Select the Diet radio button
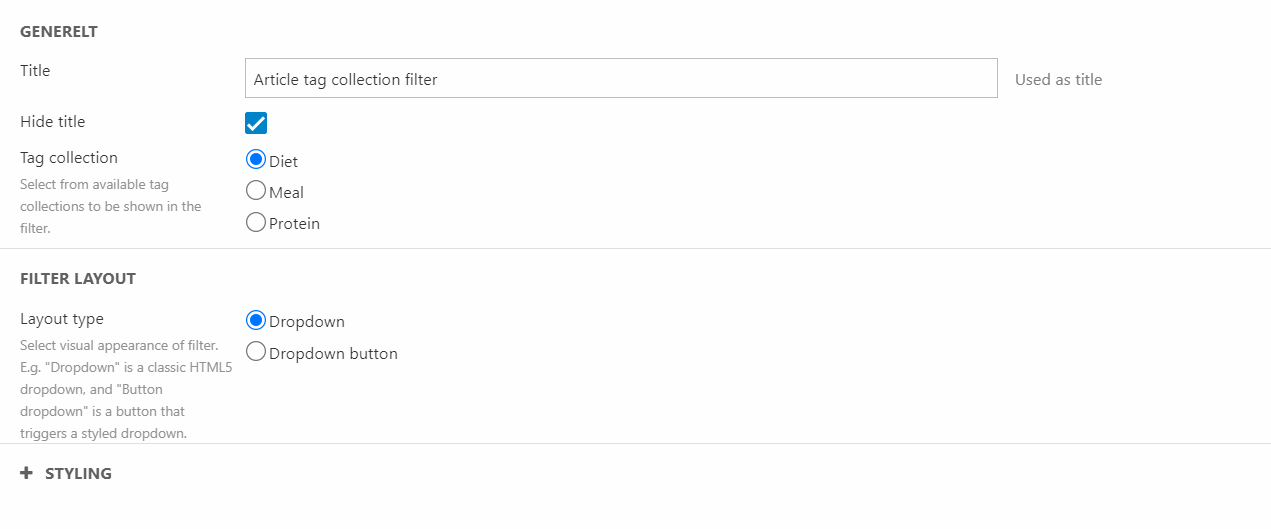This screenshot has width=1271, height=529. [256, 160]
